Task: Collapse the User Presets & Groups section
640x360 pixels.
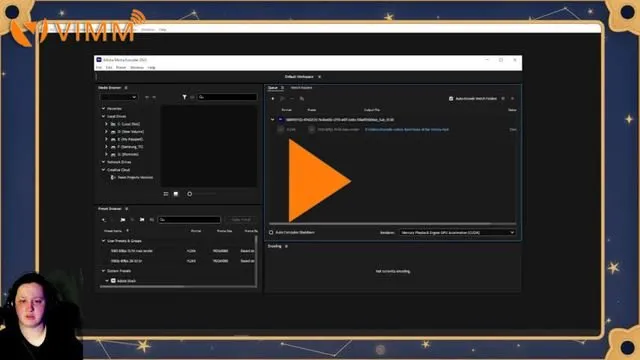Action: 103,241
